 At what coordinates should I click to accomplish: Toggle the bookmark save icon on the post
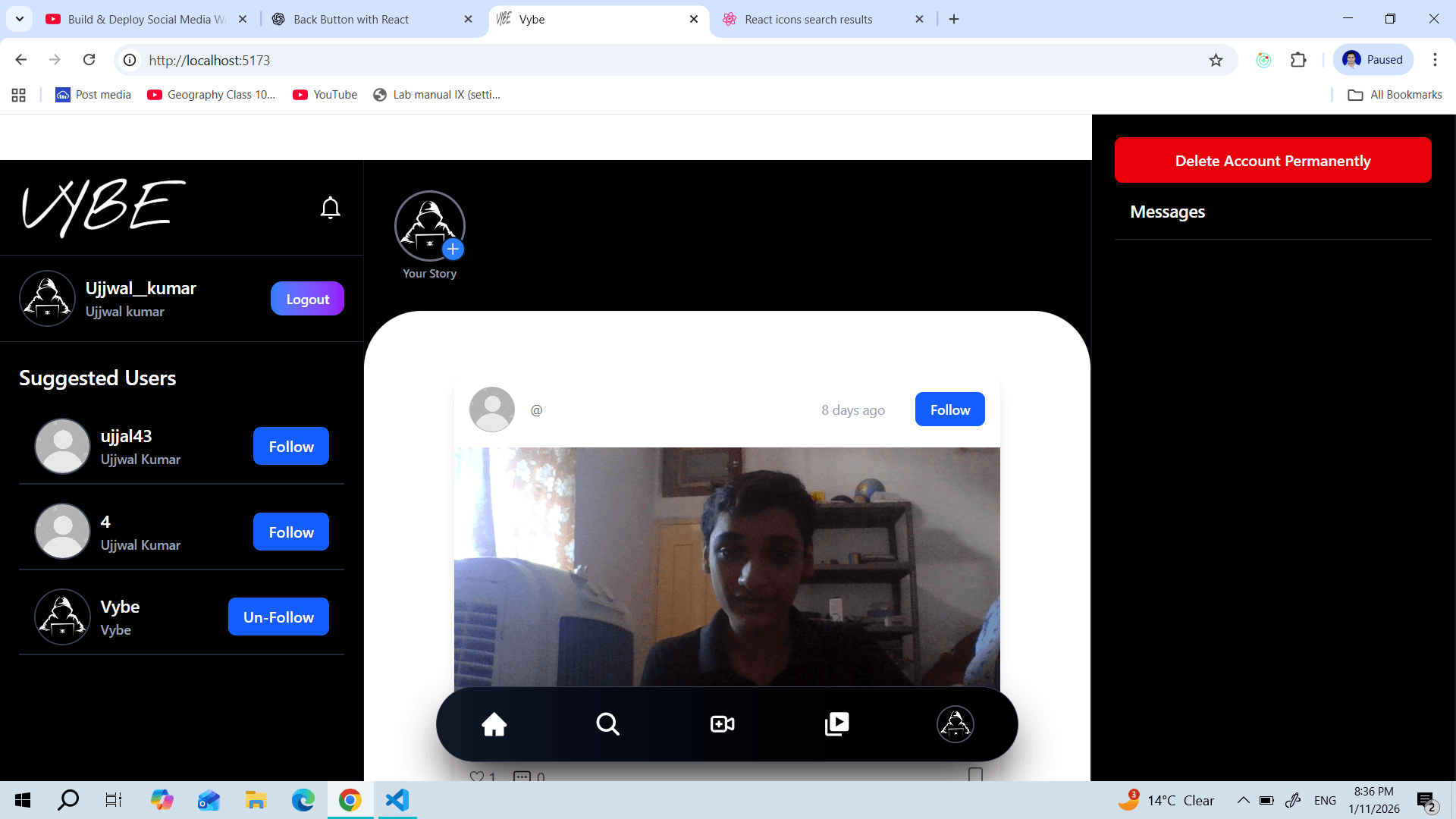(x=977, y=773)
